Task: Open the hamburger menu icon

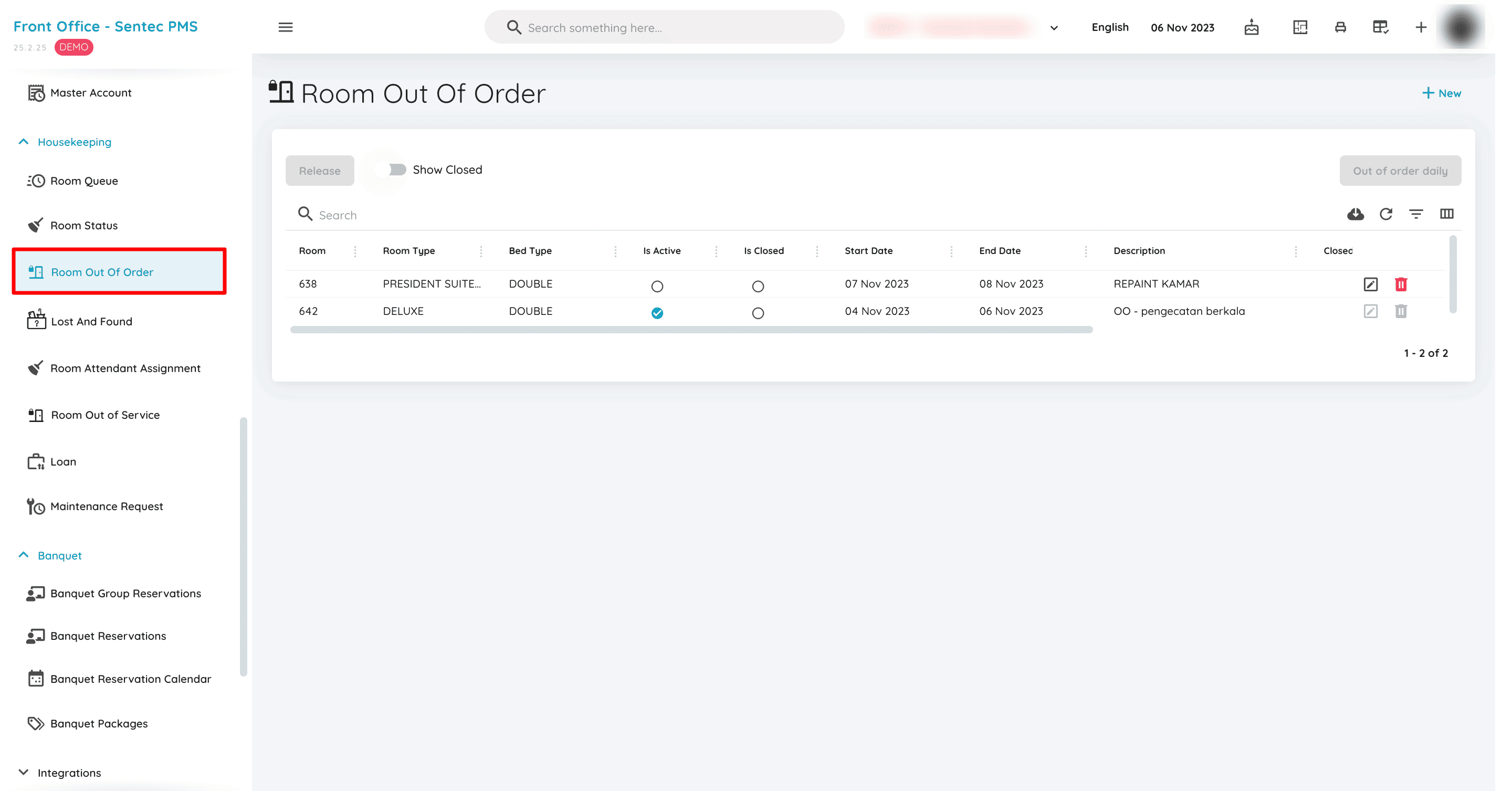Action: pos(285,27)
